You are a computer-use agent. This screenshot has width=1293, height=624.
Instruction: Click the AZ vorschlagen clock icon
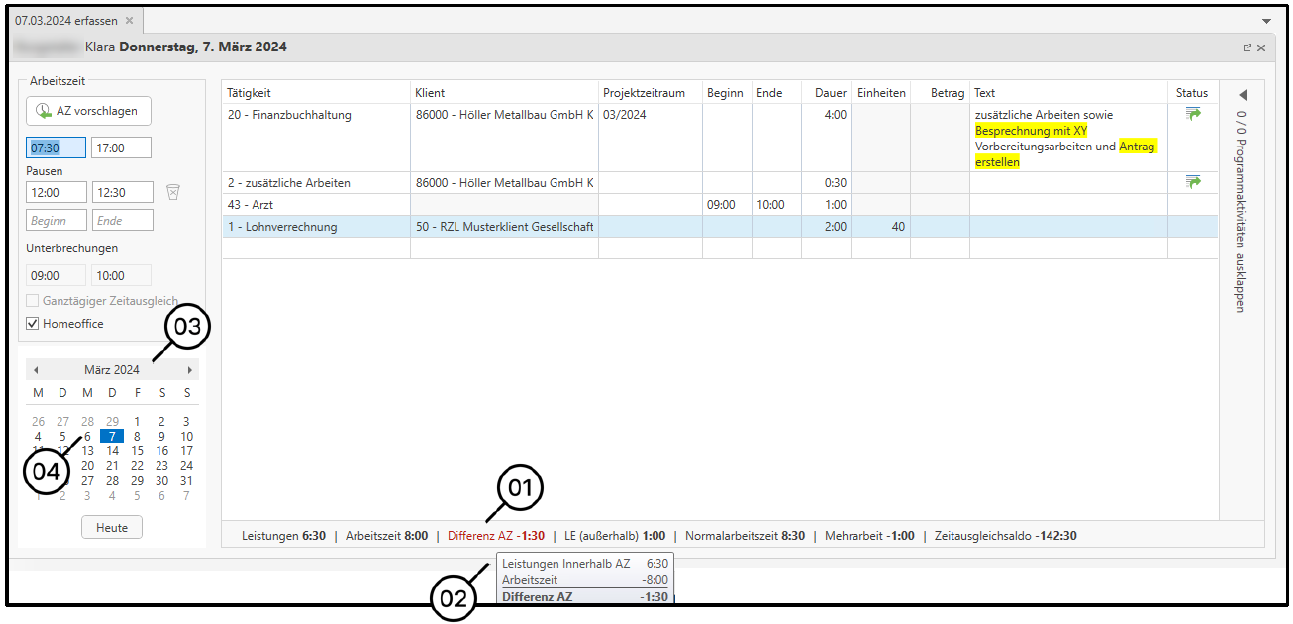tap(44, 111)
